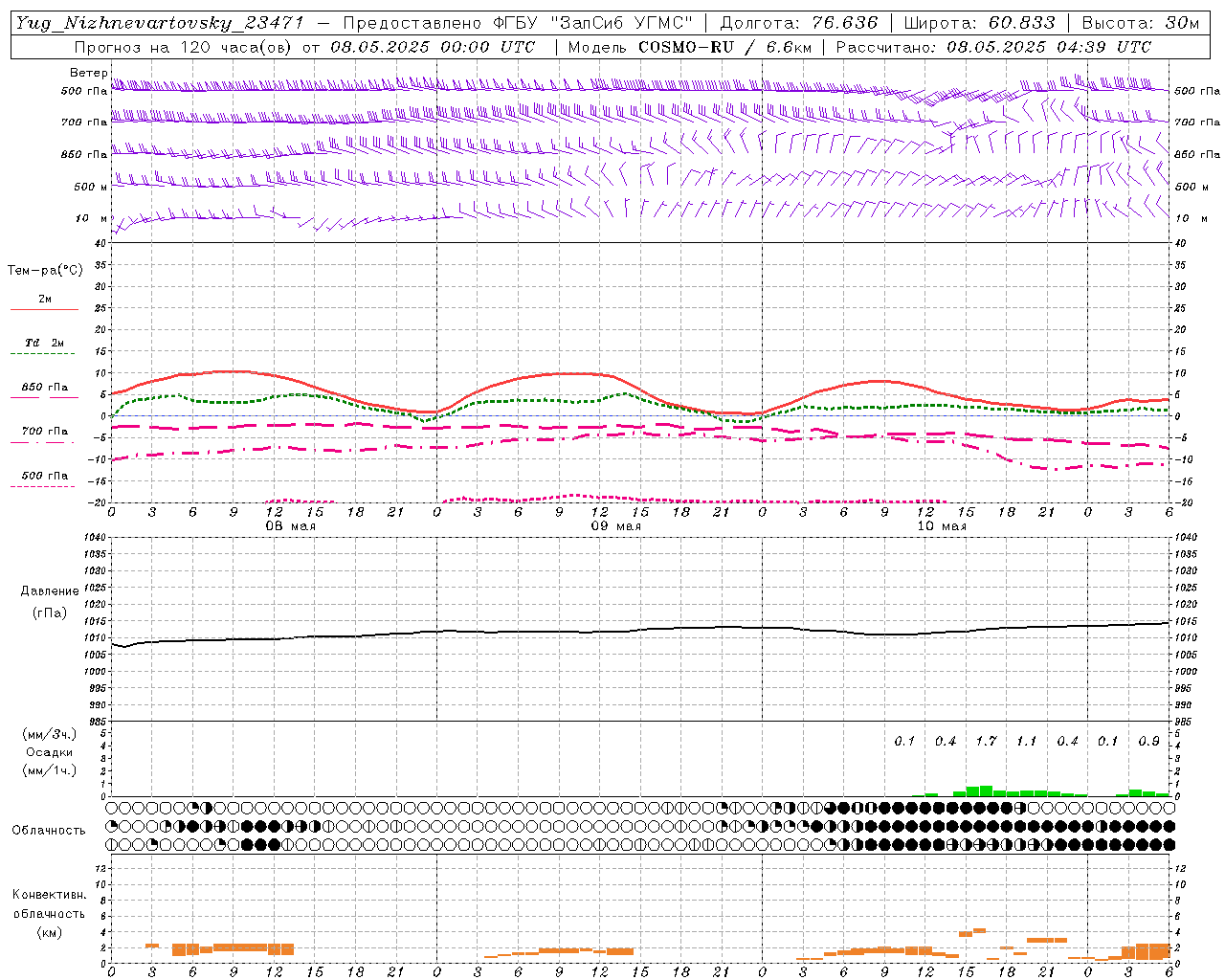Click the solid red 2м legend line
1225x980 pixels.
click(44, 309)
